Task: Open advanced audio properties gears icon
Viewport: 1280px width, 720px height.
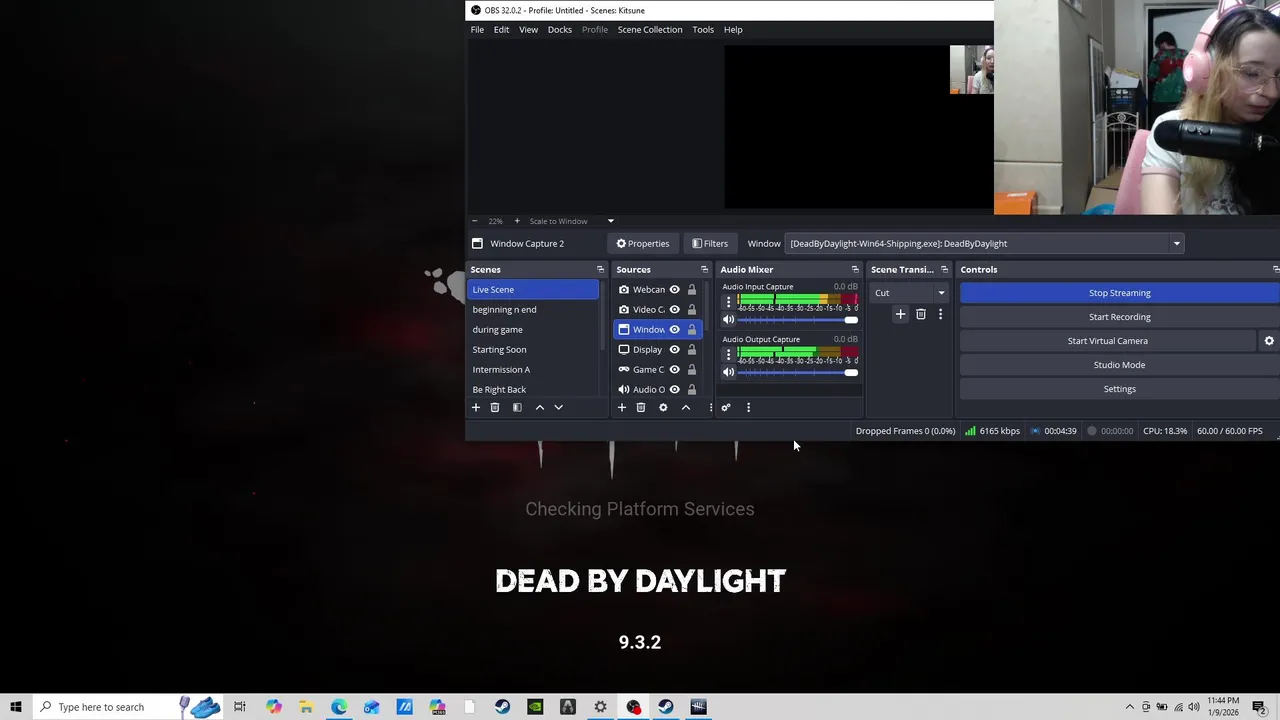Action: pyautogui.click(x=726, y=407)
